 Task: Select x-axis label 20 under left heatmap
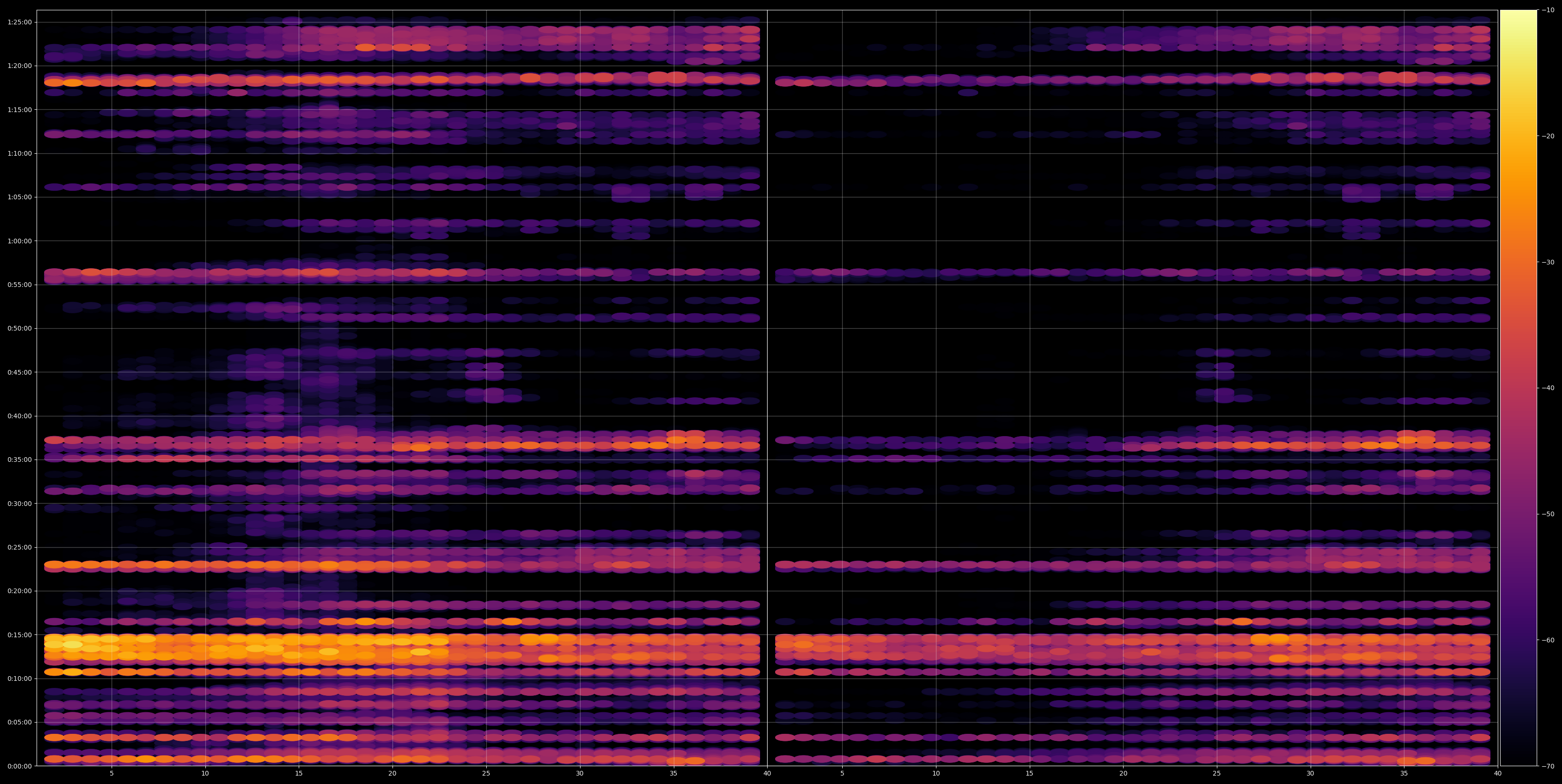coord(392,774)
